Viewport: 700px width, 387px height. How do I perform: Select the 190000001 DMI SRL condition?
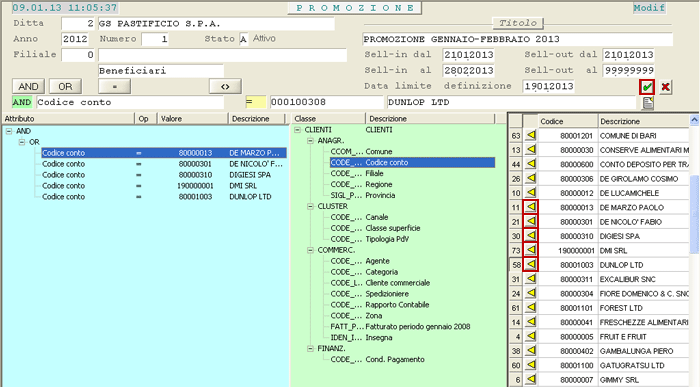point(163,186)
